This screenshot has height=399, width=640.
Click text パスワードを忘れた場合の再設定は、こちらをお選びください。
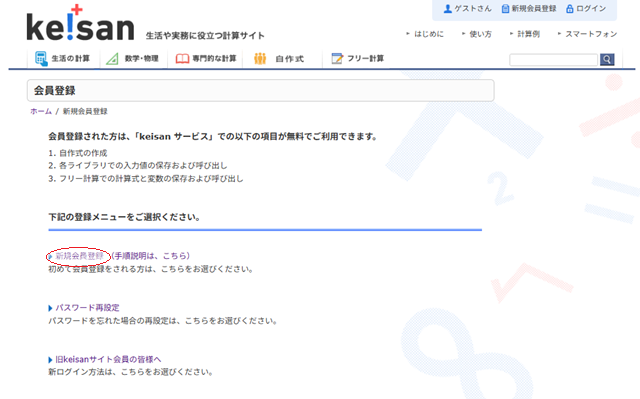[163, 321]
